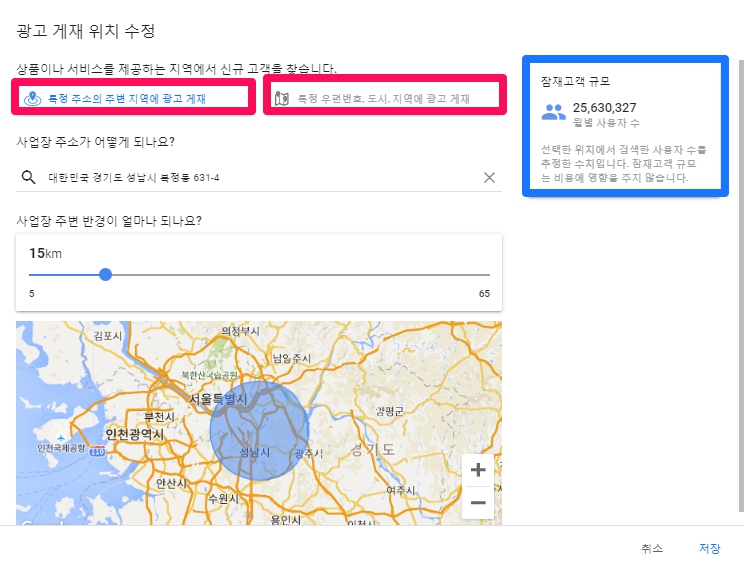This screenshot has height=567, width=744.
Task: Click the location pin icon in radius tab
Action: (x=32, y=99)
